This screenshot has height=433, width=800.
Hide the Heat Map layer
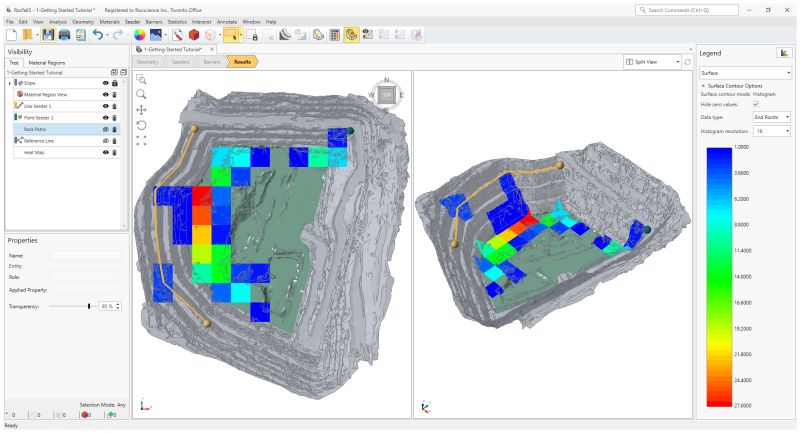[106, 152]
